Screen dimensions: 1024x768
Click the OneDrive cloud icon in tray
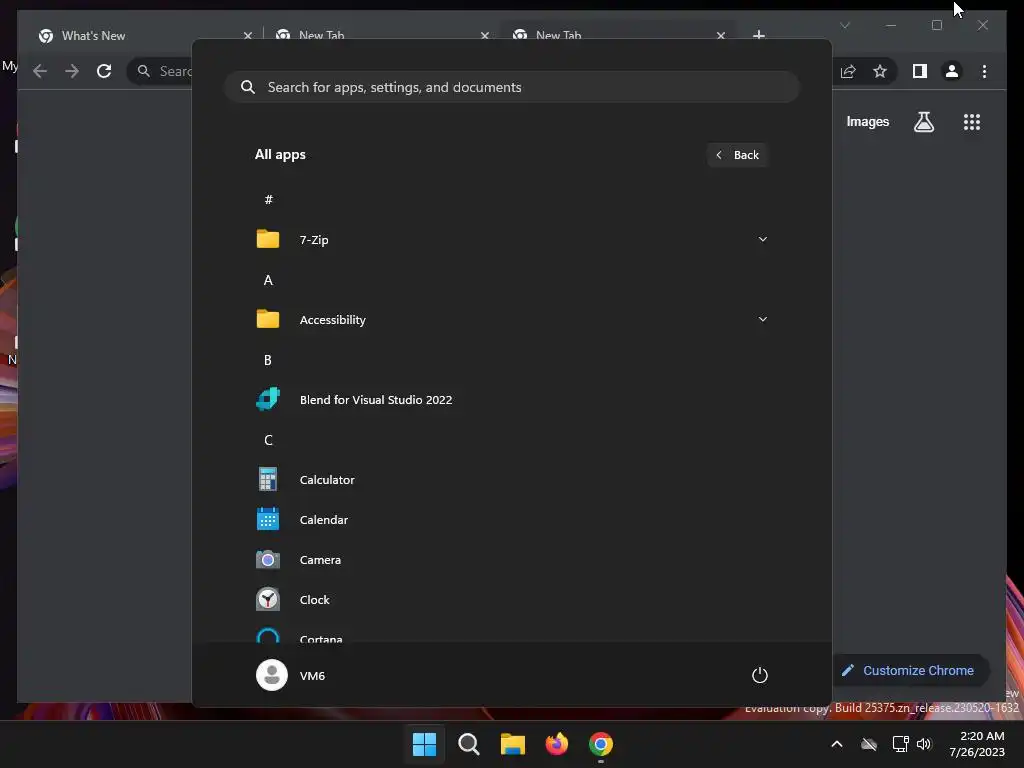pyautogui.click(x=869, y=744)
